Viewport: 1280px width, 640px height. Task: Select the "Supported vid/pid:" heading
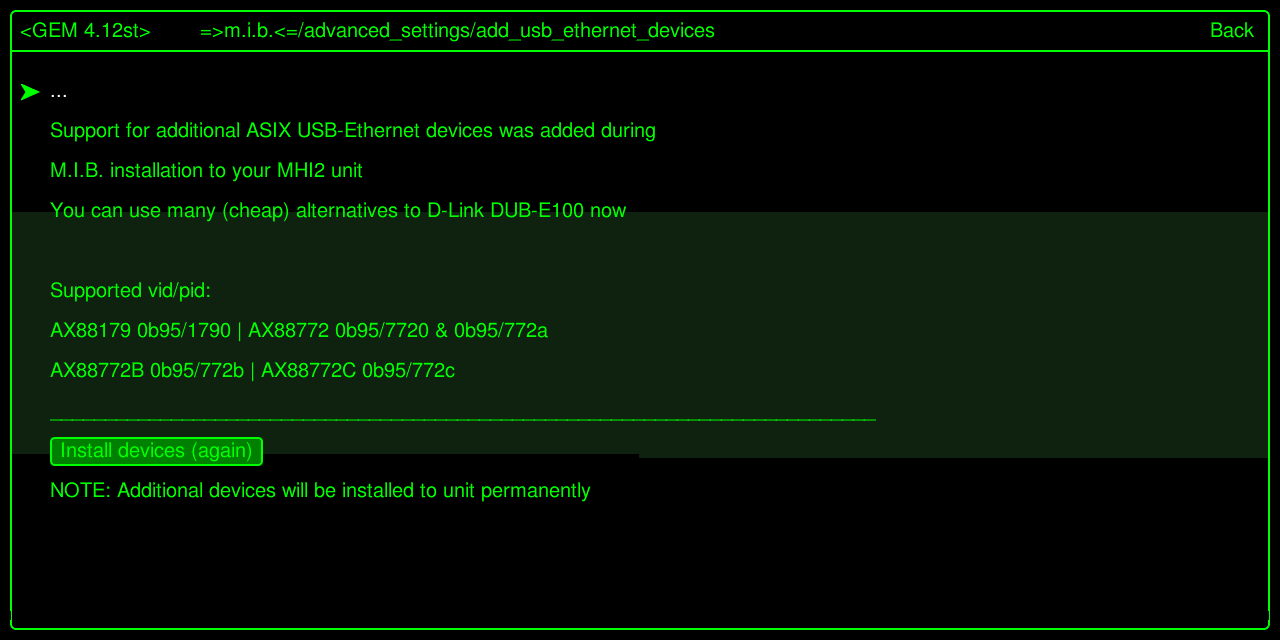click(130, 291)
